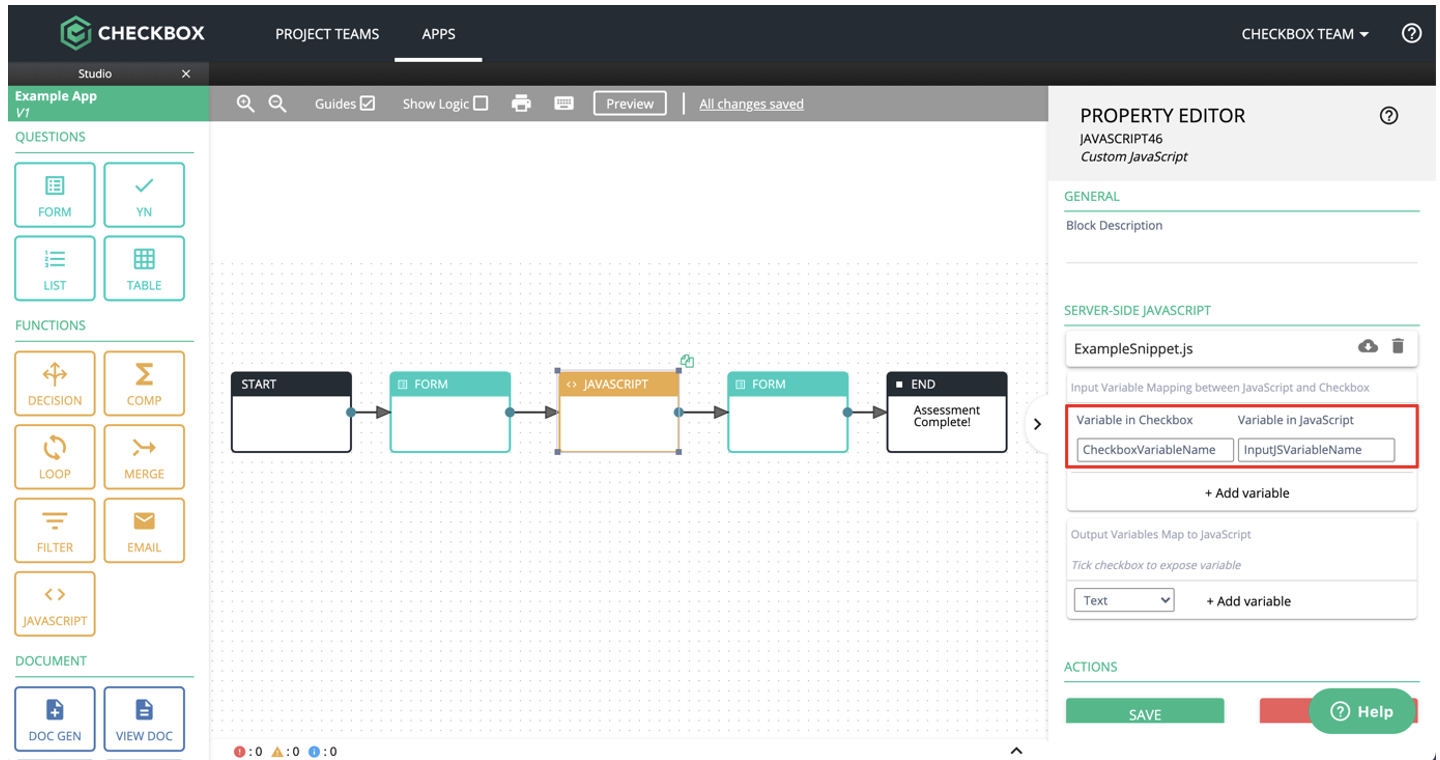This screenshot has height=760, width=1440.
Task: Click the green SAVE button
Action: click(x=1145, y=711)
